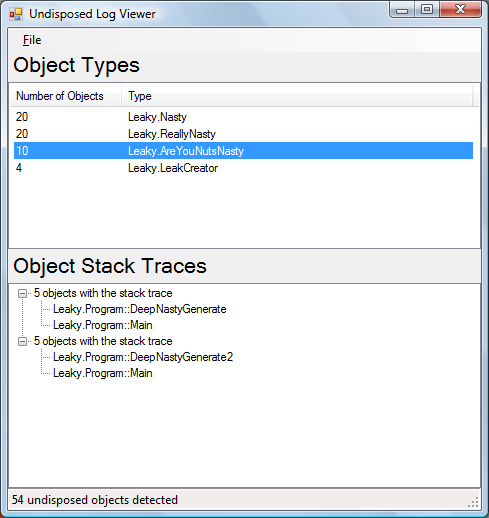Maximize the Undisposed Log Viewer window

[x=427, y=10]
